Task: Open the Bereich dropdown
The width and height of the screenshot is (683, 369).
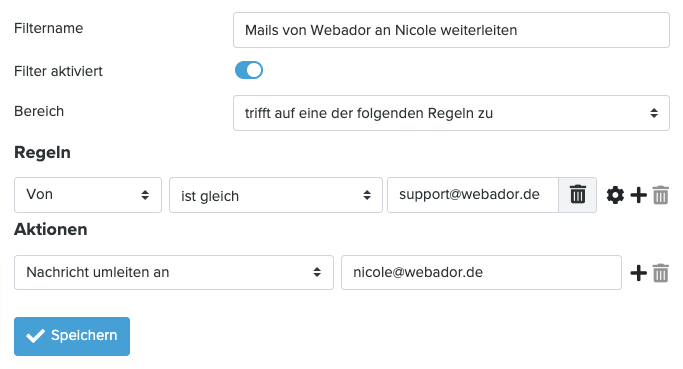Action: tap(451, 113)
